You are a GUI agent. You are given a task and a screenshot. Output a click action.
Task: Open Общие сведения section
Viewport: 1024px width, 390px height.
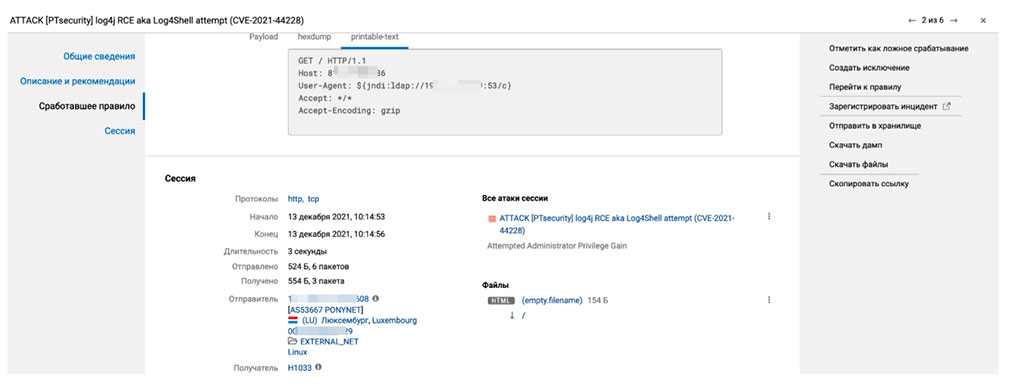pyautogui.click(x=99, y=56)
